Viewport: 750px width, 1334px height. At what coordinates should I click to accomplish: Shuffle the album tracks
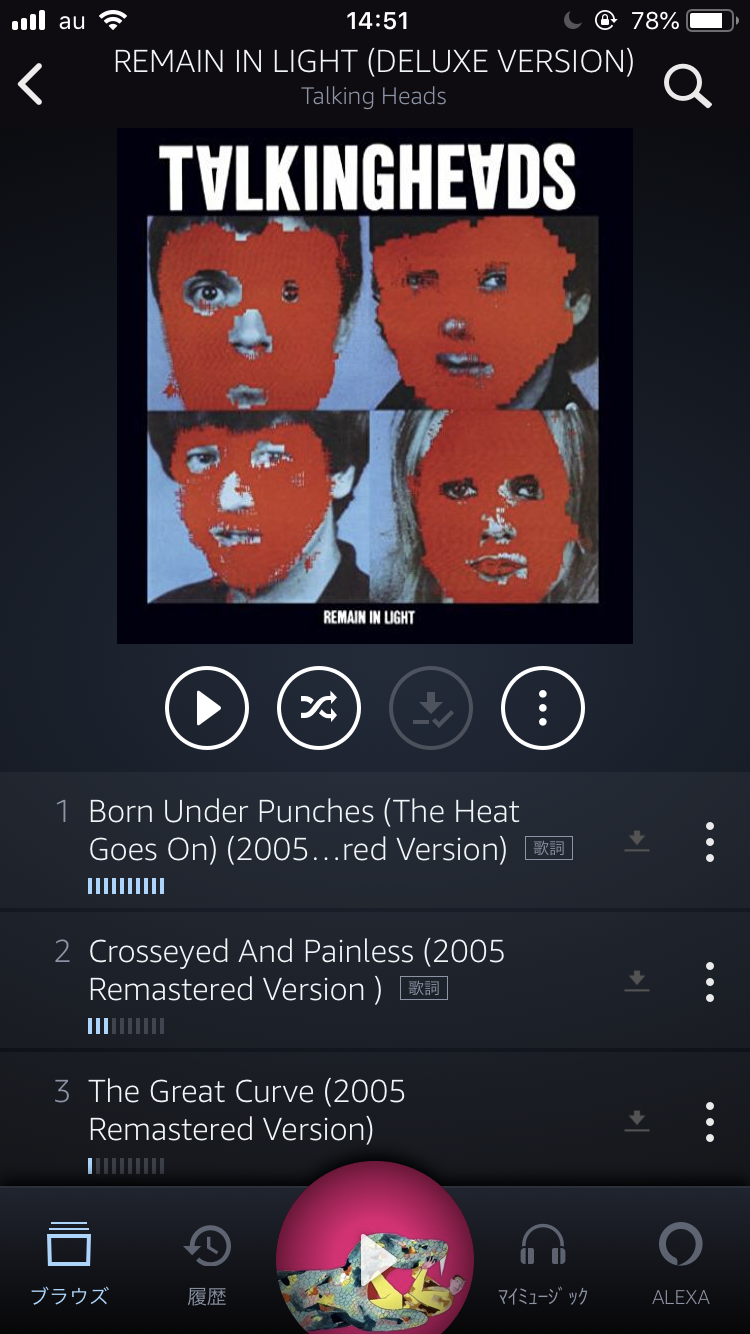(x=319, y=708)
